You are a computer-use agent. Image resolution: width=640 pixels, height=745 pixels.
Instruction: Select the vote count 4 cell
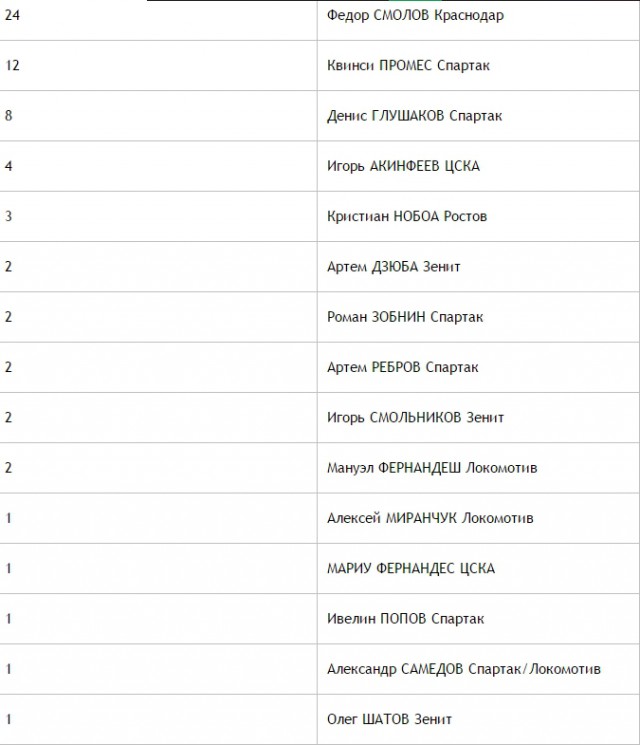(158, 166)
